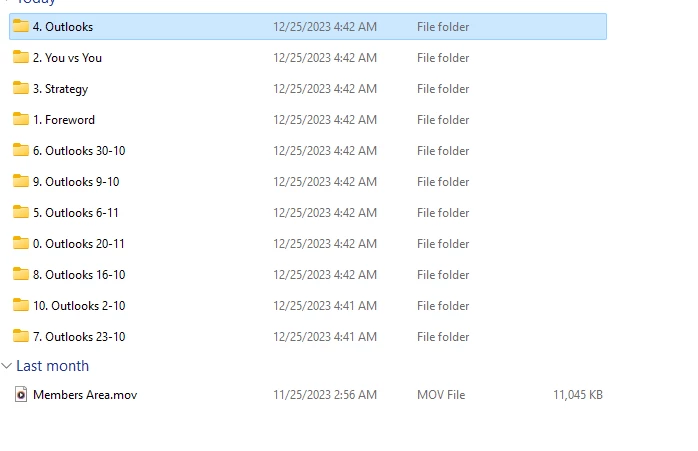The image size is (698, 451).
Task: Click folder icon of 9. Outlooks 9-10
Action: (x=21, y=181)
